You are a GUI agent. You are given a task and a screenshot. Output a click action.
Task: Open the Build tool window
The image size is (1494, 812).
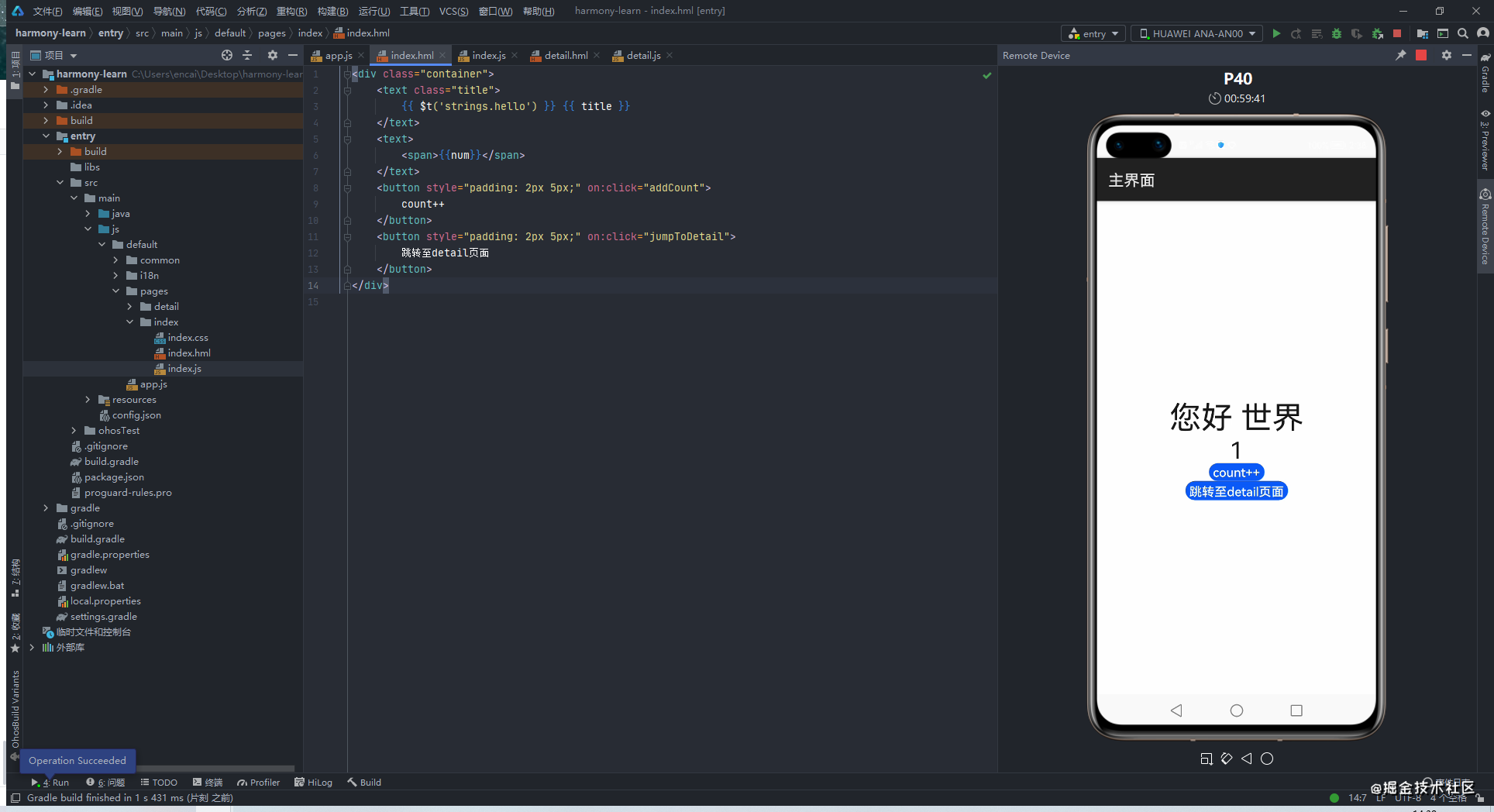364,783
